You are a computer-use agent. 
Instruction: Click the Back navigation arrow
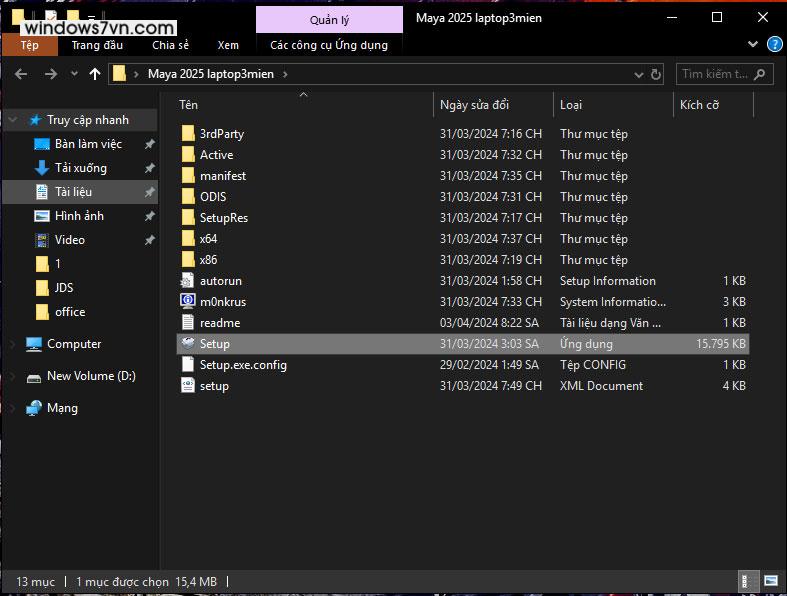click(x=21, y=74)
